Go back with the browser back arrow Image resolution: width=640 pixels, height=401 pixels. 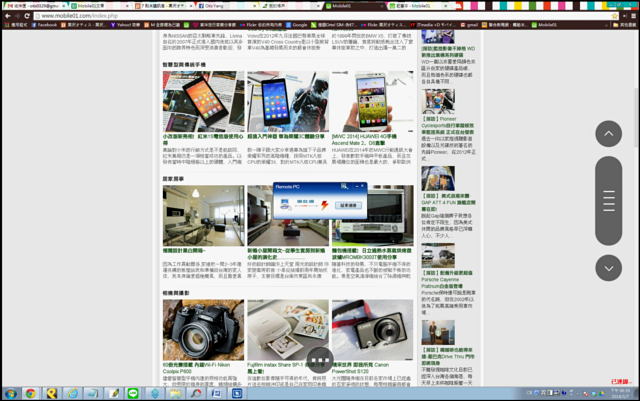tap(8, 16)
